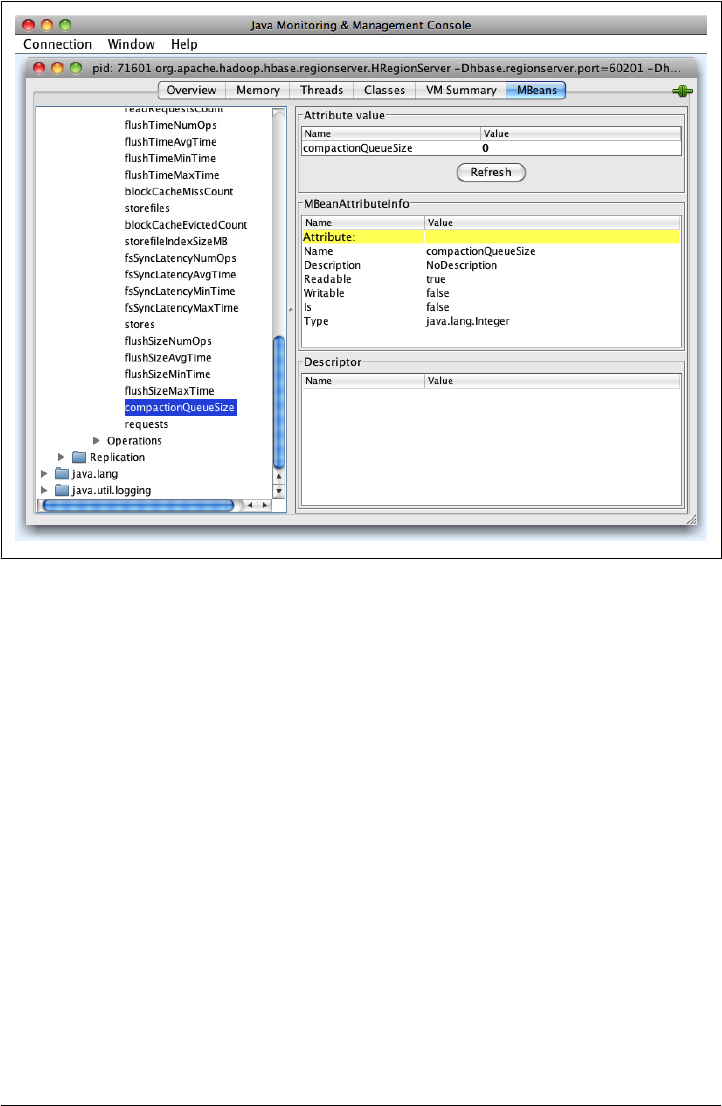
Task: Select the fsSyncLatencyMinTime attribute
Action: [180, 291]
